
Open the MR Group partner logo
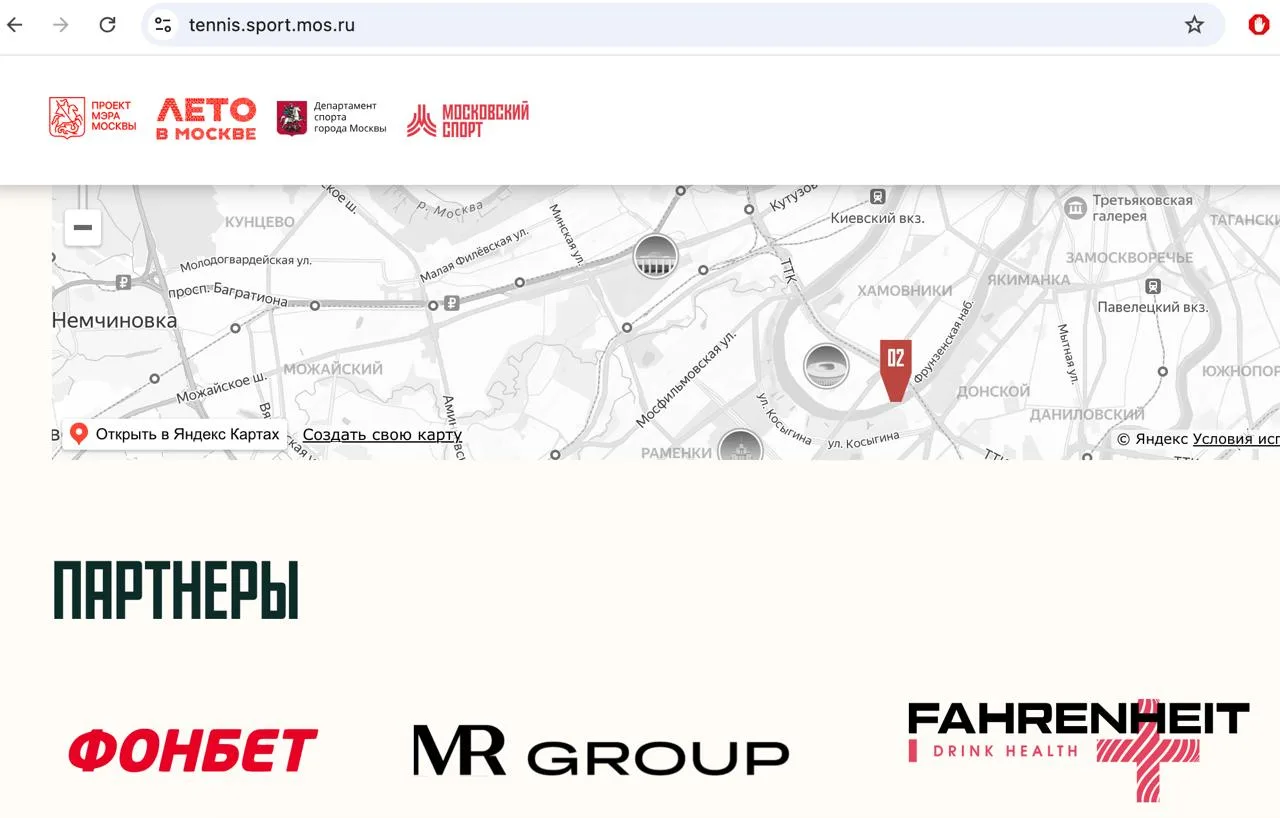[601, 751]
